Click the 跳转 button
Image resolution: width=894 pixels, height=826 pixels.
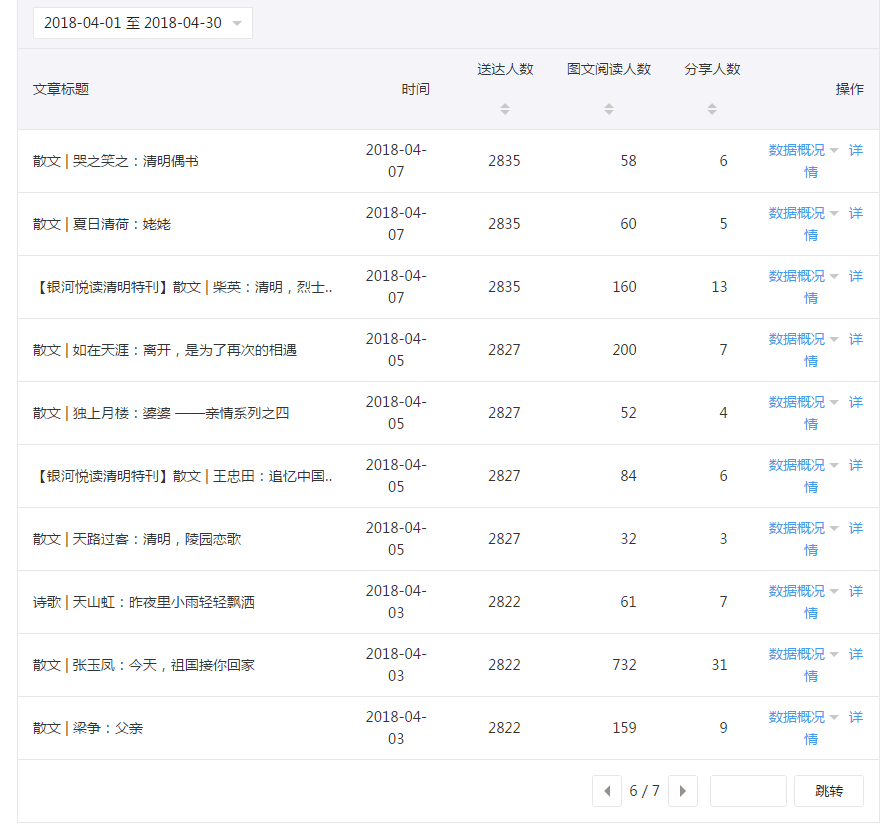tap(829, 791)
